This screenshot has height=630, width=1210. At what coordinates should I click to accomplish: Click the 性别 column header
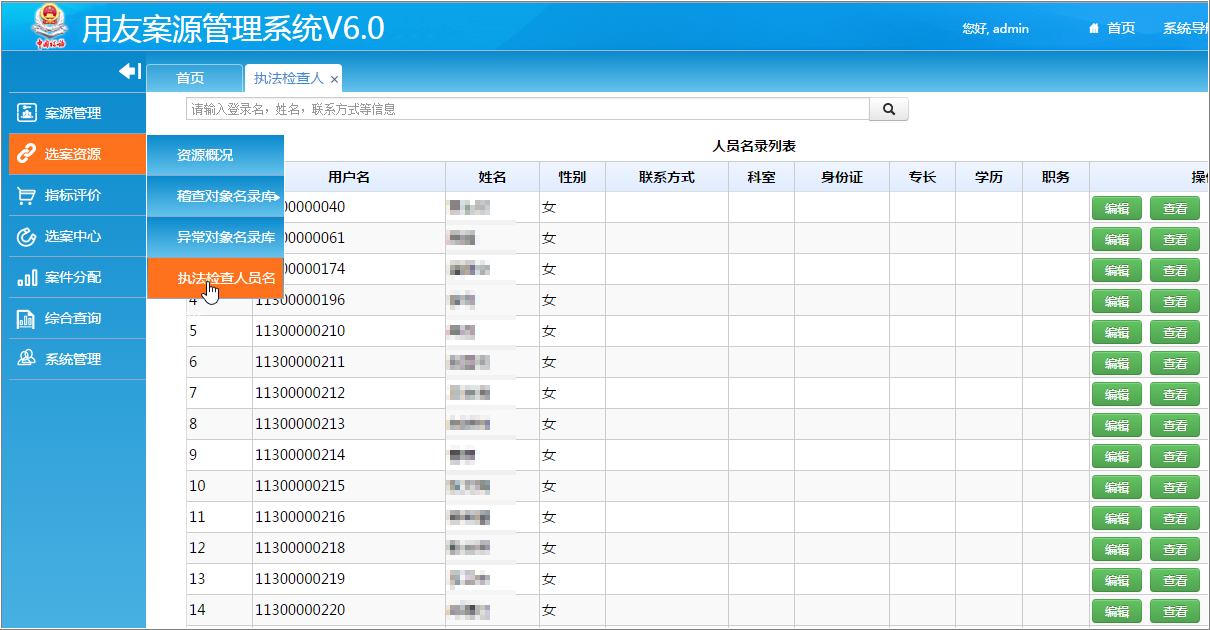point(572,177)
